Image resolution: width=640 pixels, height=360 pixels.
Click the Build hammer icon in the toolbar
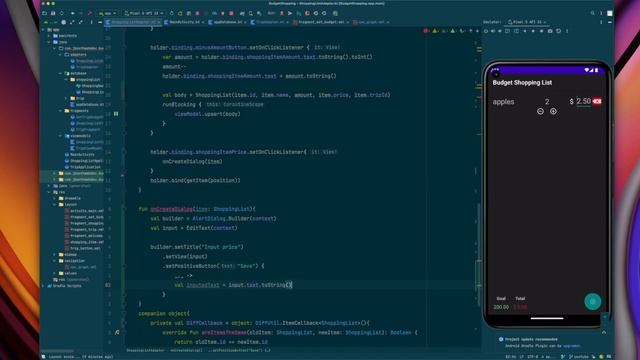[90, 13]
